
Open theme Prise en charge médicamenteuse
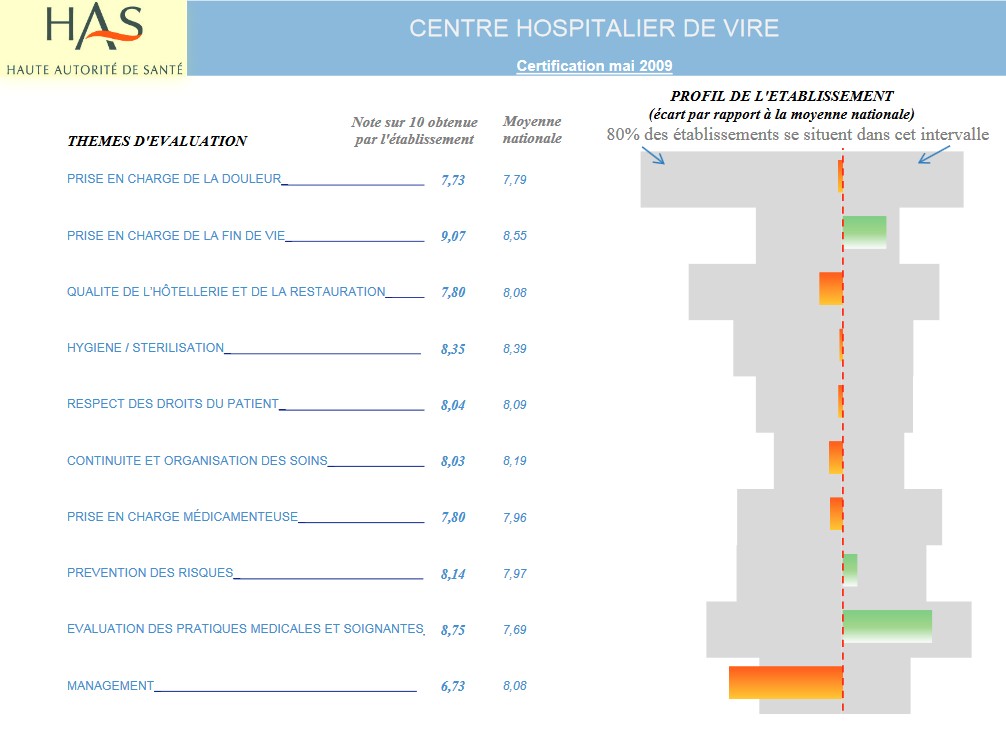182,516
